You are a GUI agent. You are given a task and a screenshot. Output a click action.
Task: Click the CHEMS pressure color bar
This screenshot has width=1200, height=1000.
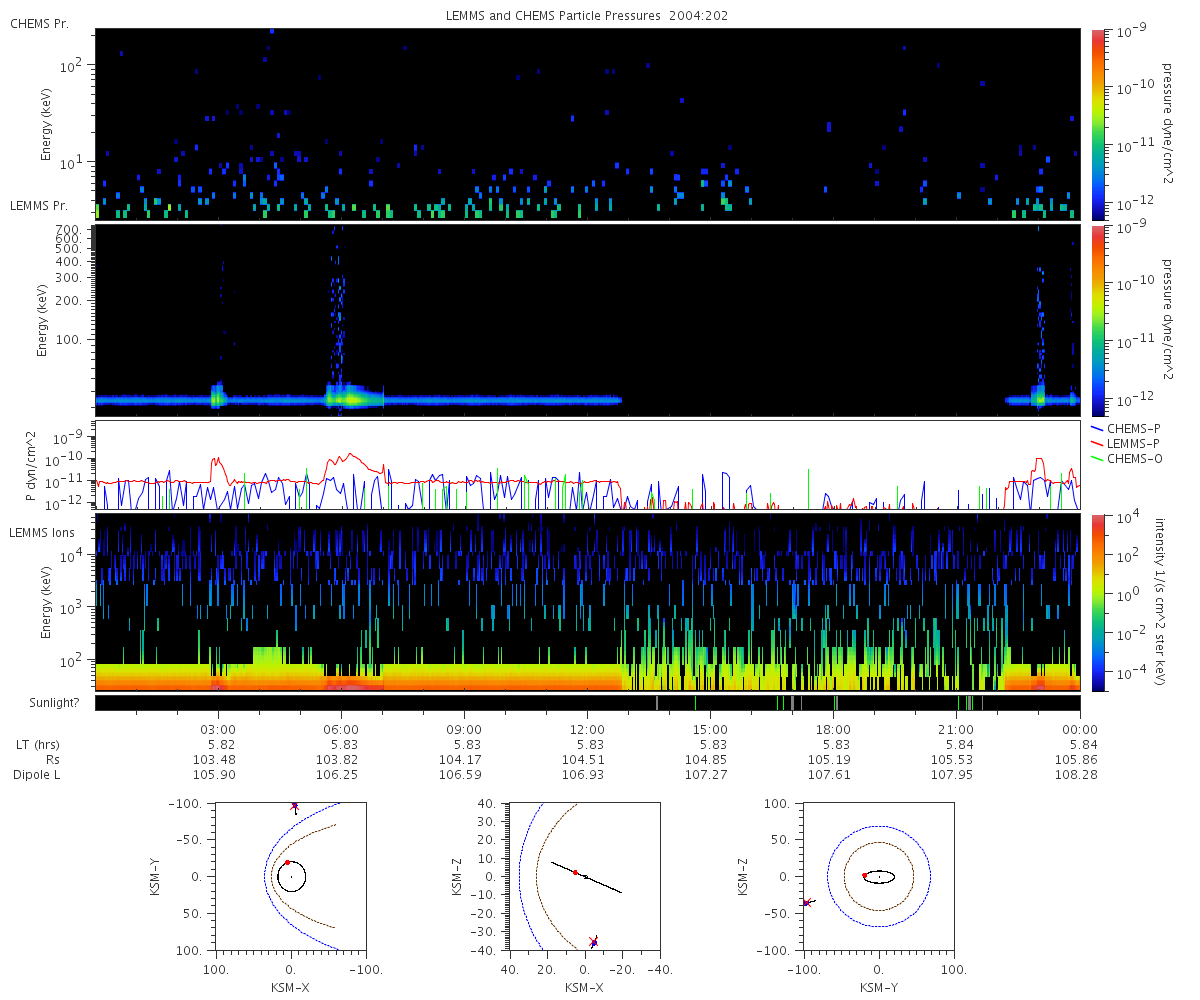(1097, 124)
